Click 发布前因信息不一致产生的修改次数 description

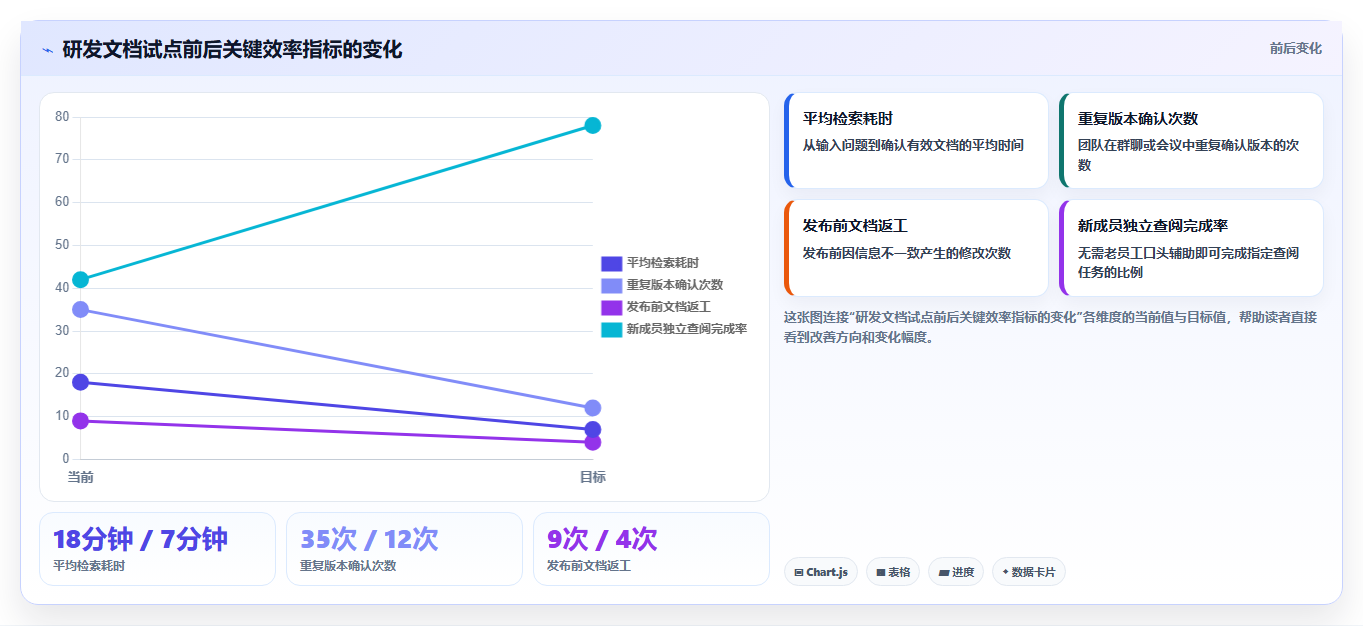[907, 253]
